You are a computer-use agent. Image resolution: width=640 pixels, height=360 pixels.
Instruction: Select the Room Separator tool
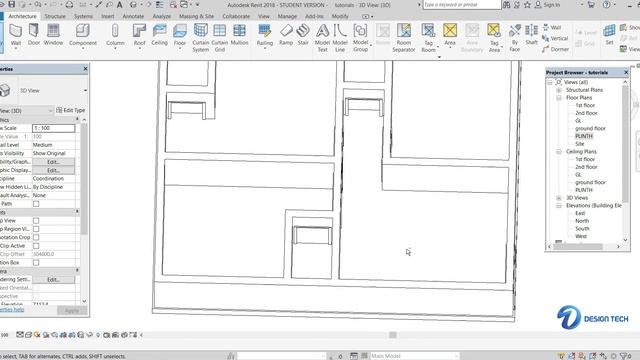pos(404,38)
